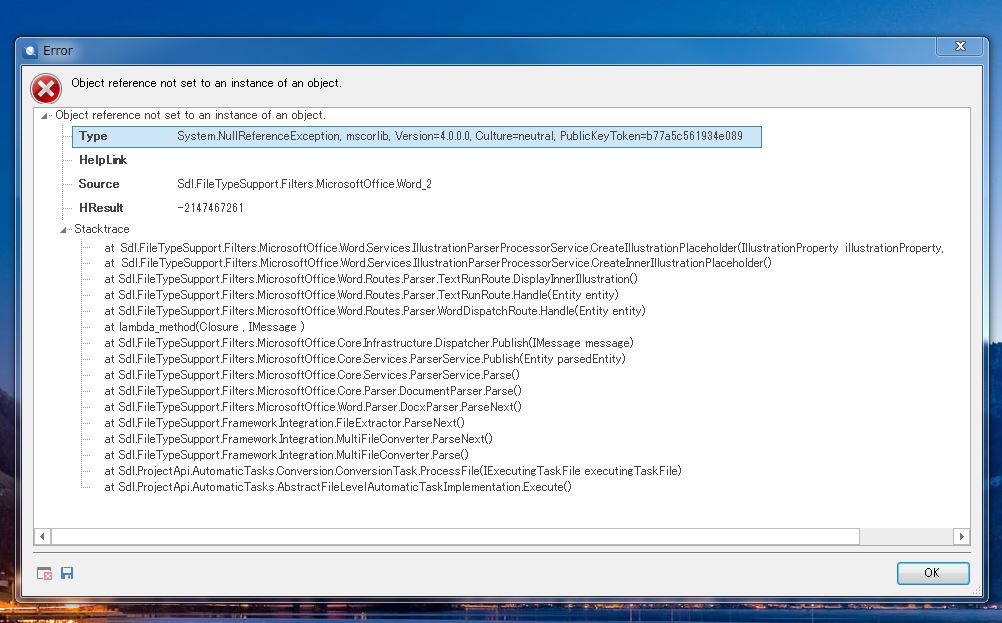Viewport: 1002px width, 623px height.
Task: Click the System.NullReferenceException type value
Action: click(x=460, y=136)
